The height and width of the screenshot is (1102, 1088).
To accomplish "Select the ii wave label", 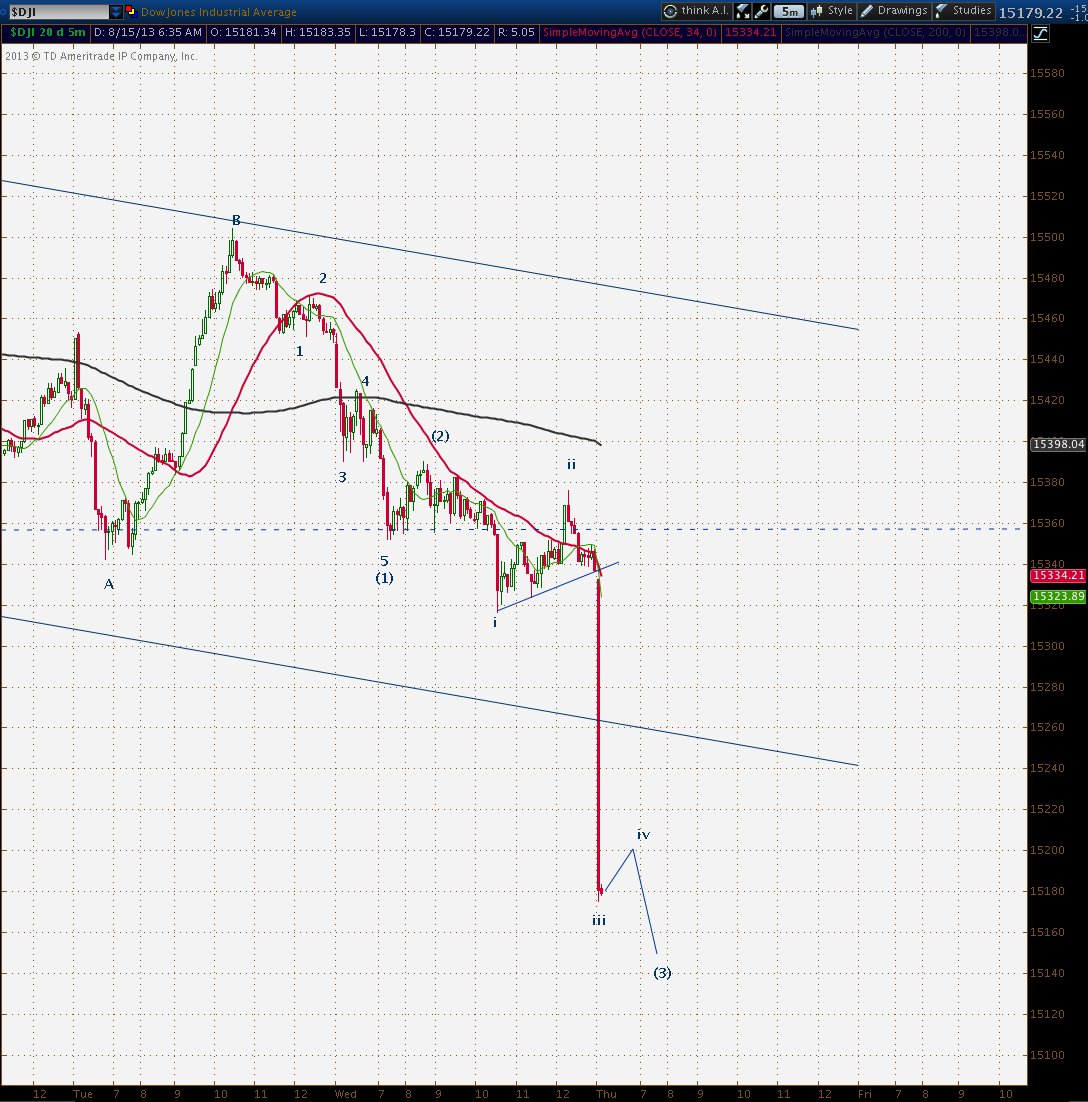I will pyautogui.click(x=571, y=464).
